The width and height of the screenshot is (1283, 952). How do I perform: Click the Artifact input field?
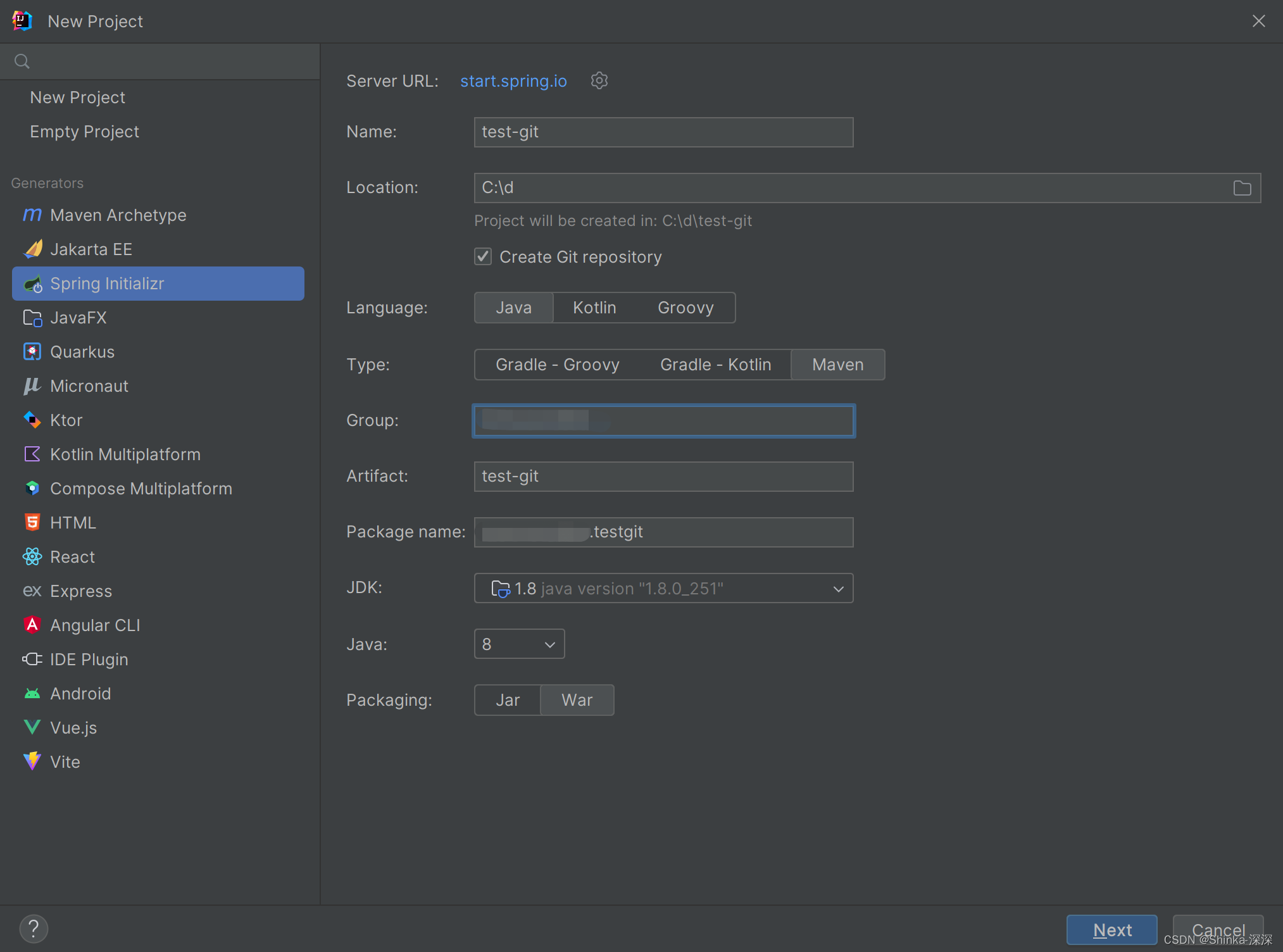pos(663,477)
